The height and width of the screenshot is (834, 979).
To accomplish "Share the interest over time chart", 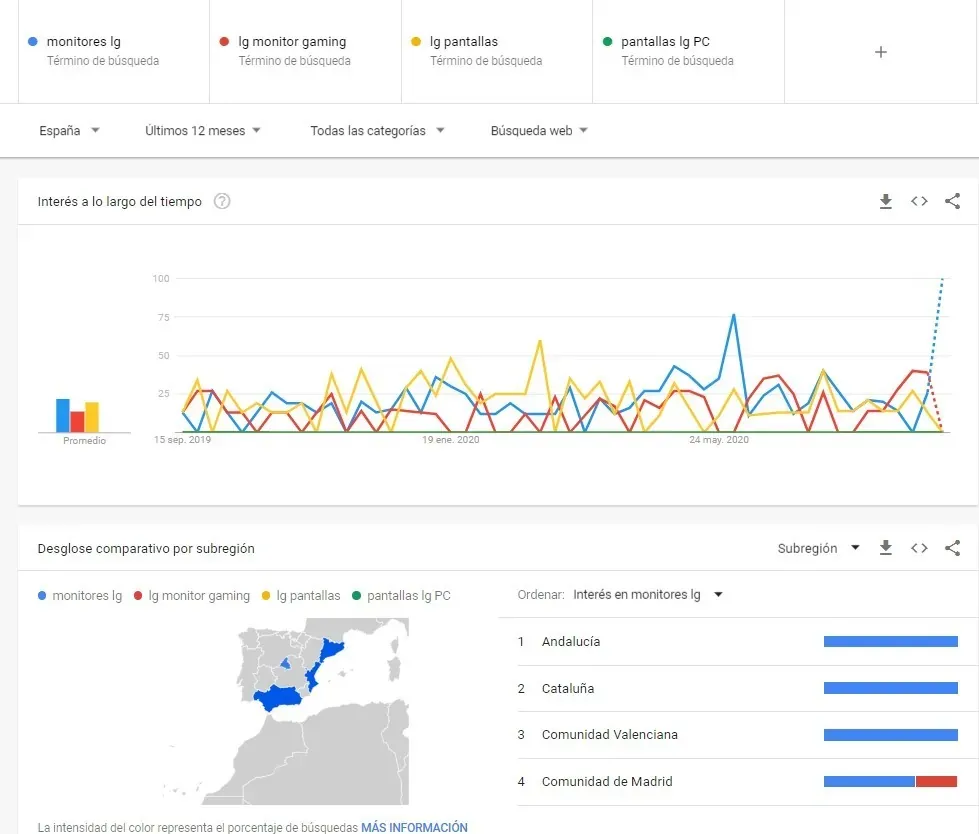I will click(952, 201).
